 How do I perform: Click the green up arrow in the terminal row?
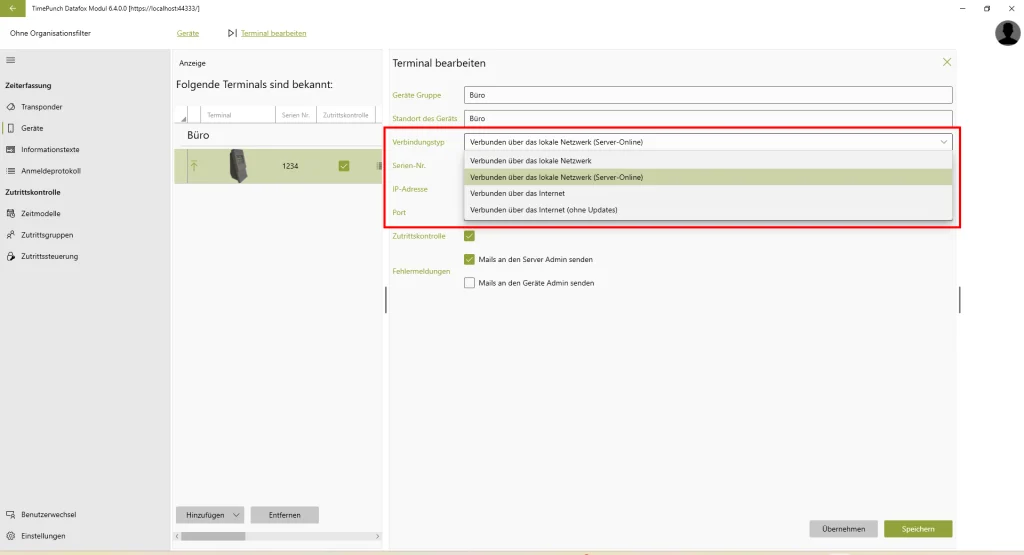coord(194,166)
